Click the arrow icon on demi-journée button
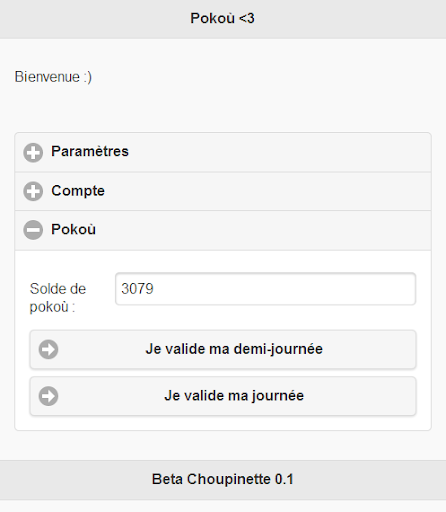This screenshot has width=446, height=512. pyautogui.click(x=48, y=349)
